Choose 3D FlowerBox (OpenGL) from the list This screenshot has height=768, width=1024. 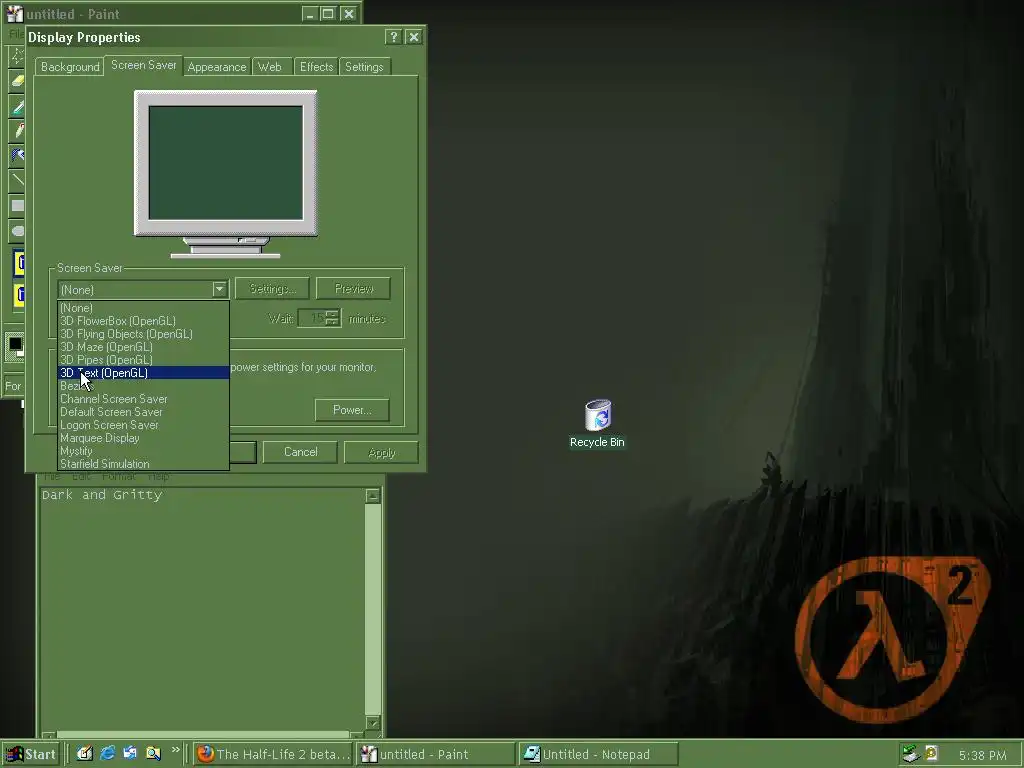pyautogui.click(x=144, y=321)
